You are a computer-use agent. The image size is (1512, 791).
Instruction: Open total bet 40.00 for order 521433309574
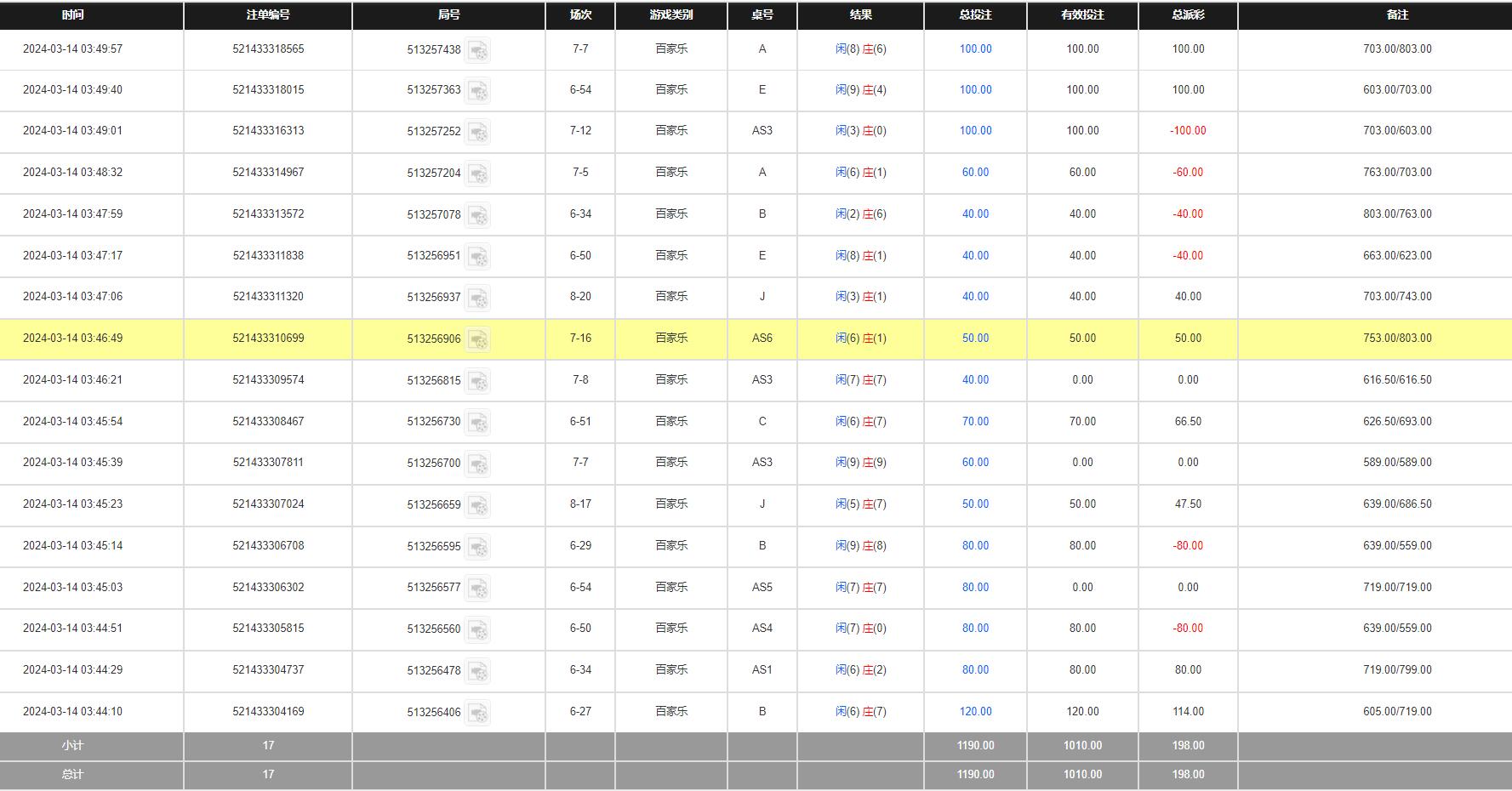point(975,379)
